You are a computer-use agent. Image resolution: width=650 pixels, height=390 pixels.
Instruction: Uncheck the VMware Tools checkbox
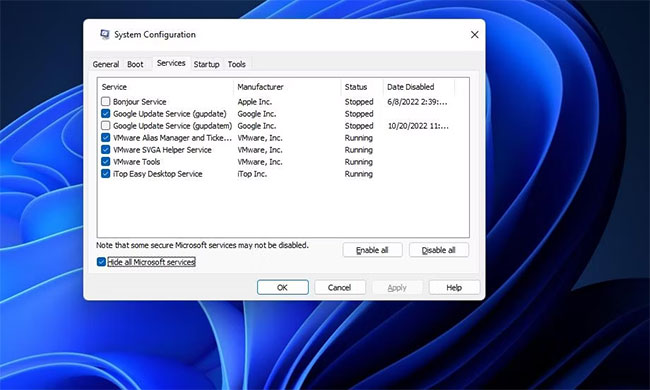pos(106,162)
